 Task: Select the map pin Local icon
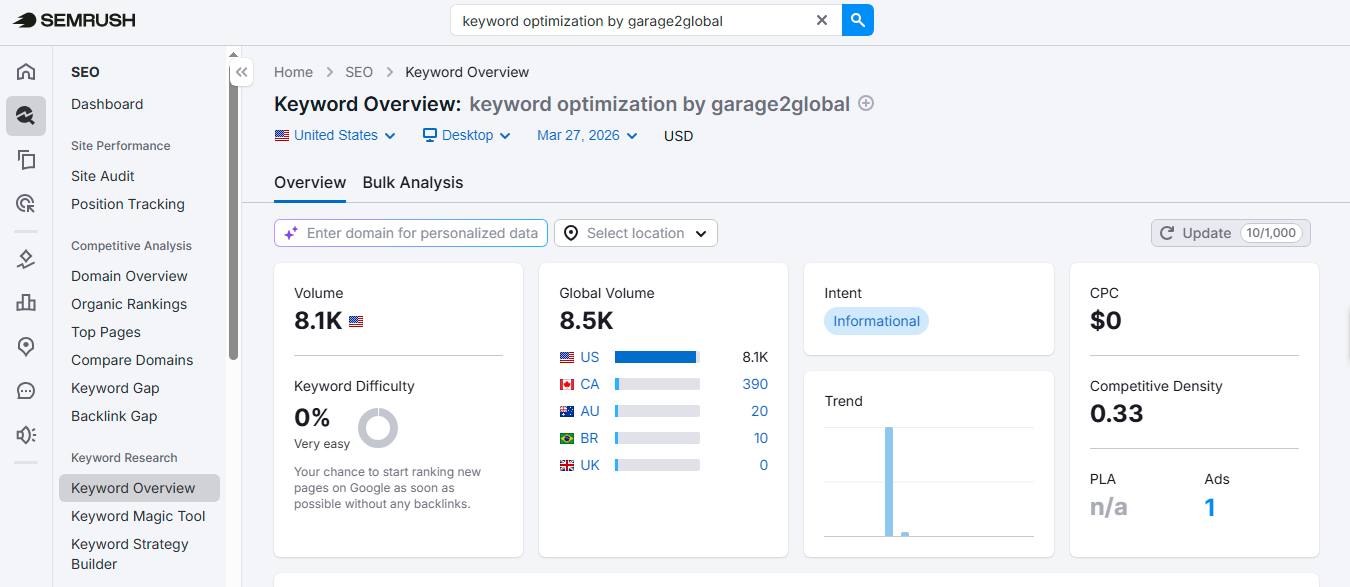pyautogui.click(x=25, y=346)
